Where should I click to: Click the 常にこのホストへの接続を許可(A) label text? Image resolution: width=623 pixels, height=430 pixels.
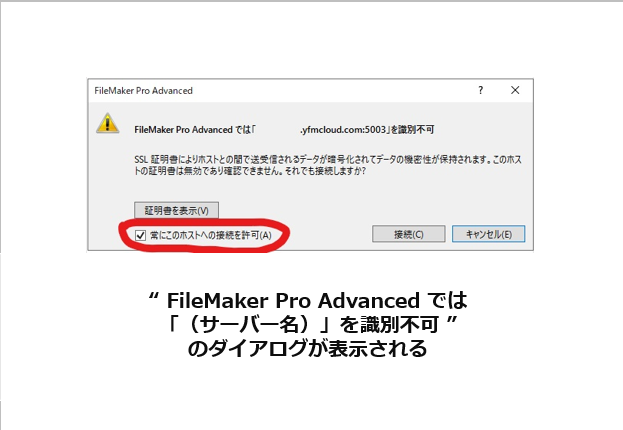click(x=211, y=235)
